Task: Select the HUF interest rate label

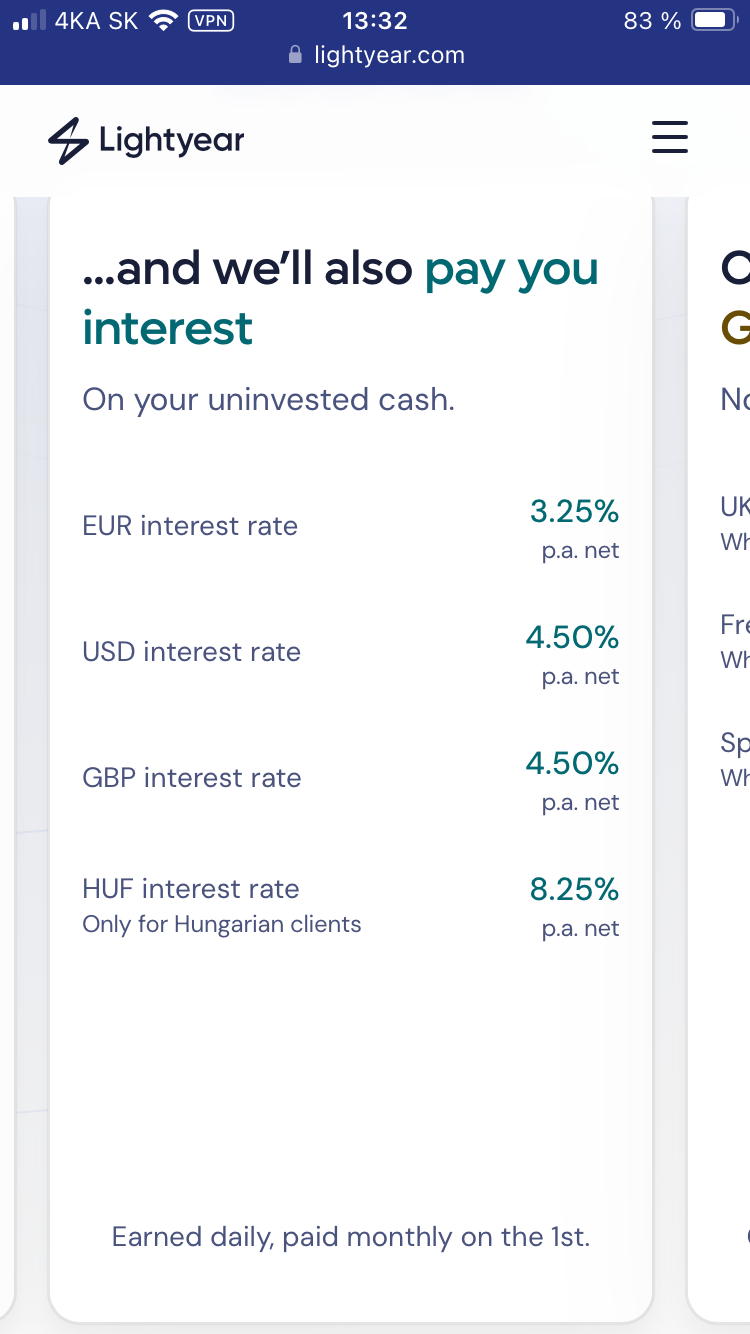Action: click(x=191, y=889)
